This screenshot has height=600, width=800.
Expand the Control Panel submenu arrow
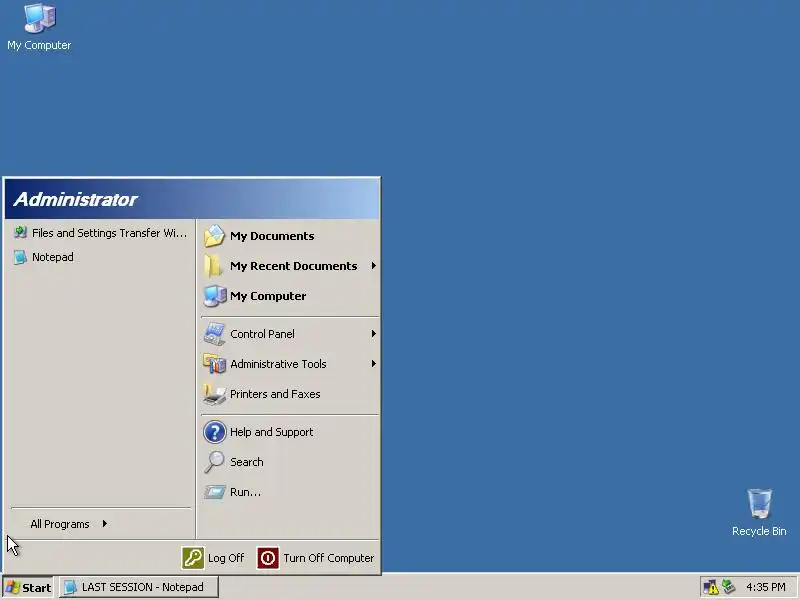point(373,334)
